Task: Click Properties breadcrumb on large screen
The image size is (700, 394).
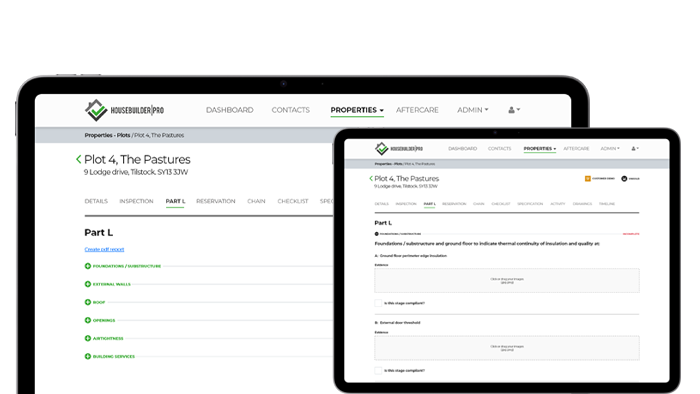Action: pyautogui.click(x=99, y=135)
